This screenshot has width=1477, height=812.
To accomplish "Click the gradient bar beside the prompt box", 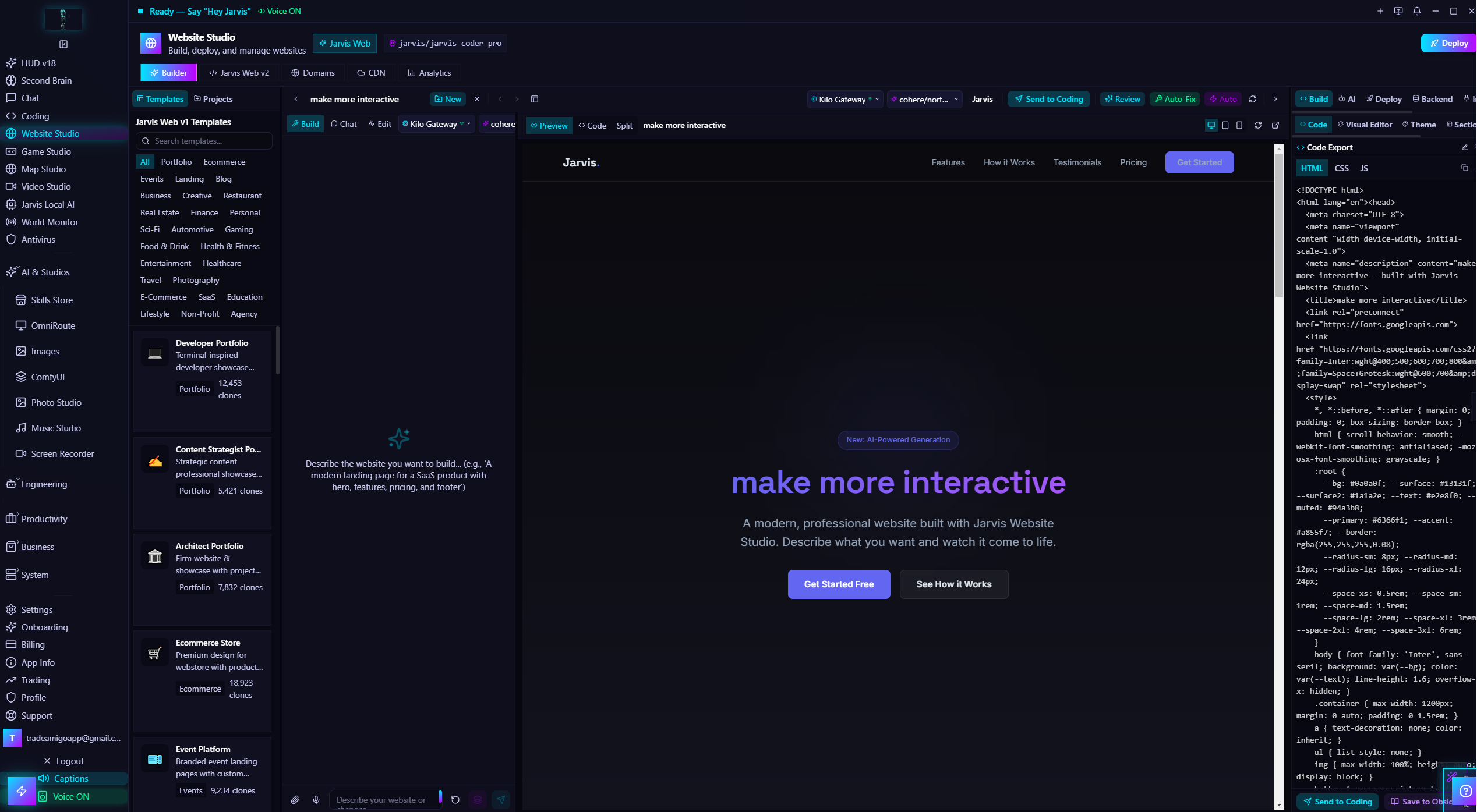I will click(x=440, y=797).
